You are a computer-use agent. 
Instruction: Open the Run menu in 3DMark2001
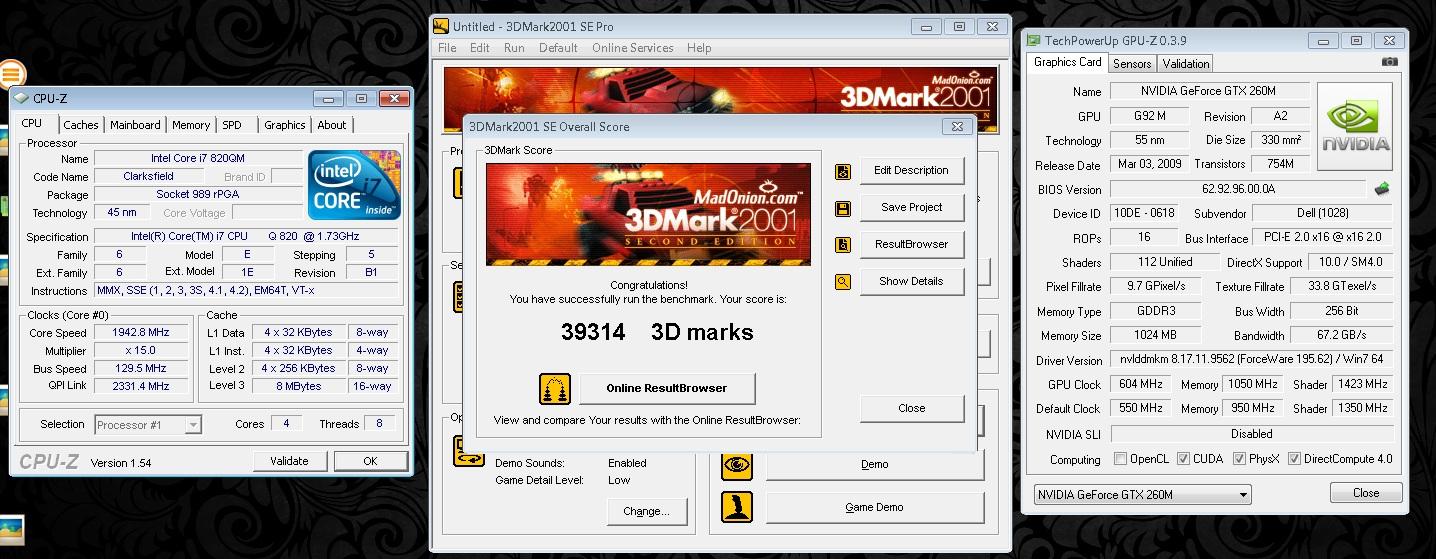[514, 48]
